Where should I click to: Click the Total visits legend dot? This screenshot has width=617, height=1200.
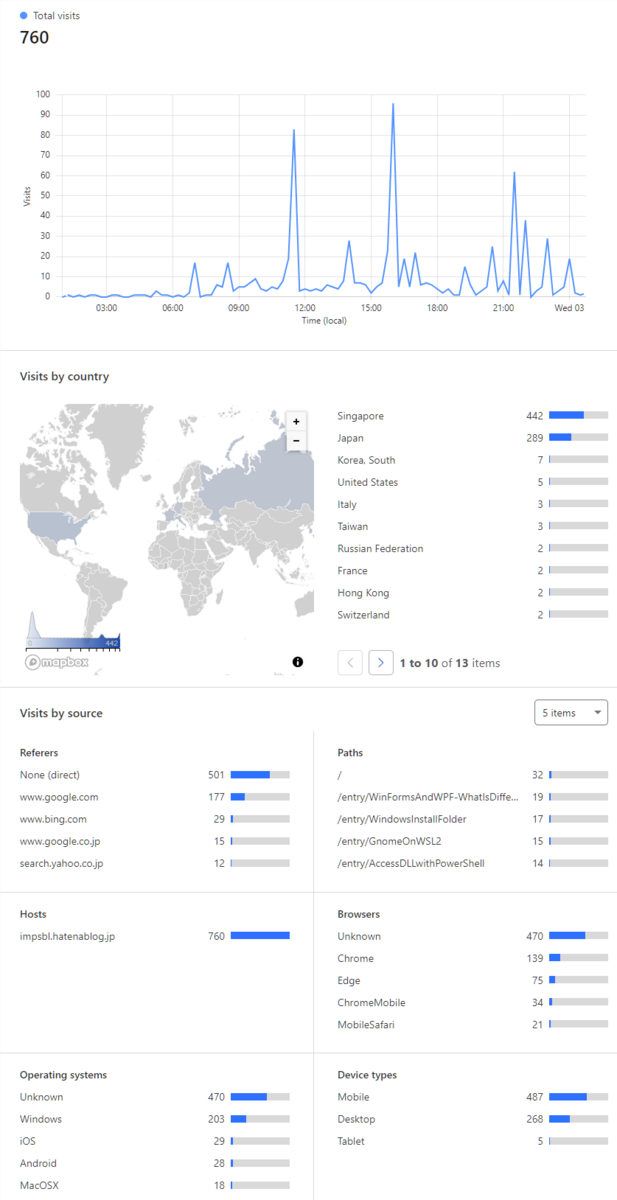[x=24, y=16]
